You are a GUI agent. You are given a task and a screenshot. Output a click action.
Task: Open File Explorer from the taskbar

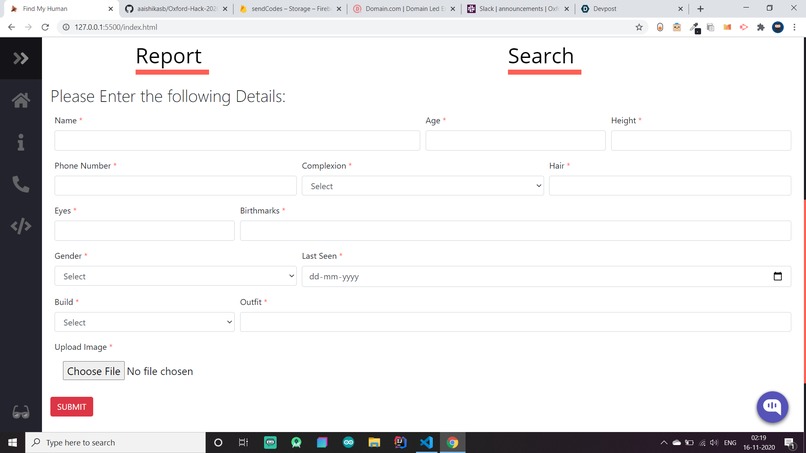pyautogui.click(x=374, y=442)
